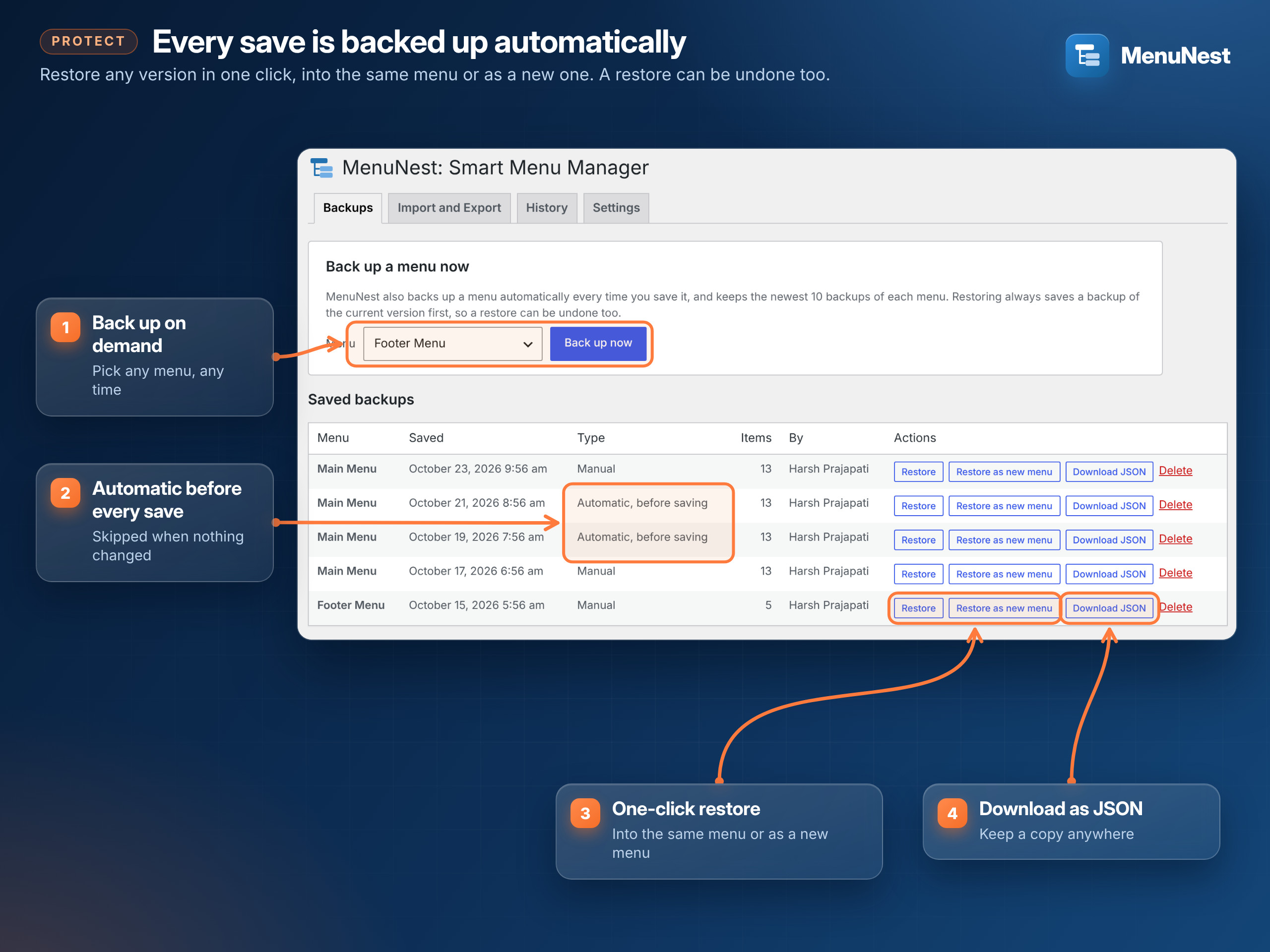Click the "Back up a menu now" heading
The width and height of the screenshot is (1270, 952).
pos(397,267)
